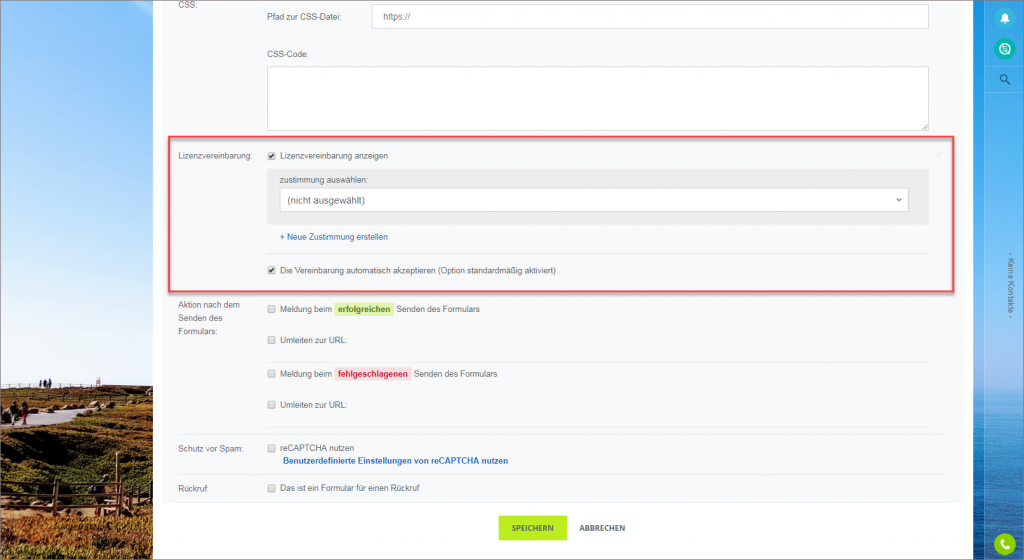Open the zustimmung auswählen dropdown
The width and height of the screenshot is (1024, 560).
click(594, 200)
